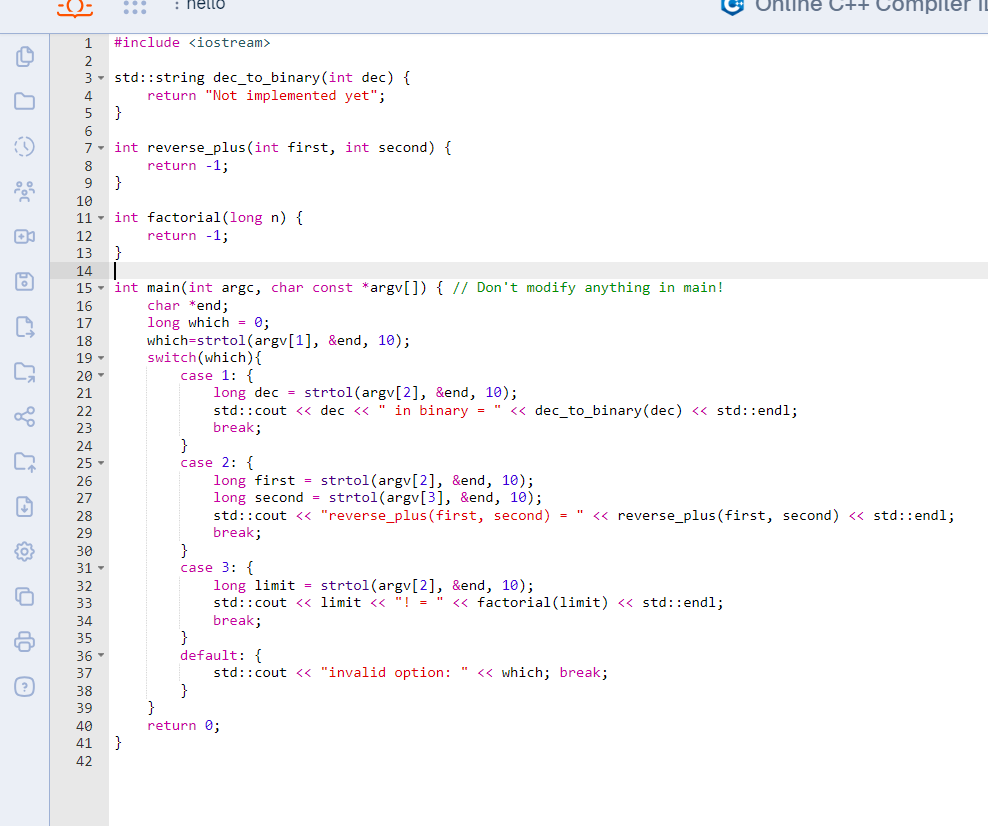Click the folder with outgoing arrow icon

(25, 372)
